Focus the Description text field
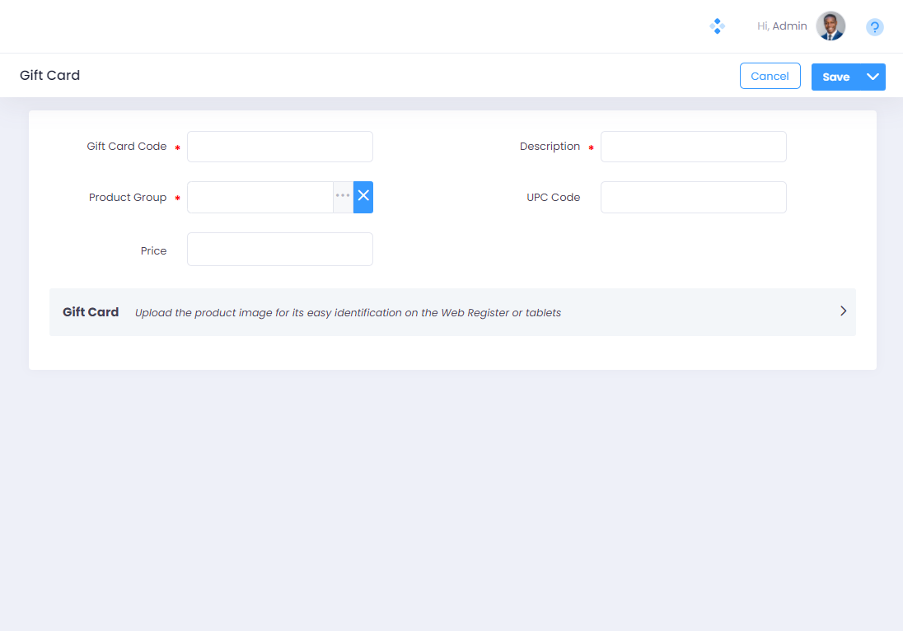 pyautogui.click(x=693, y=146)
